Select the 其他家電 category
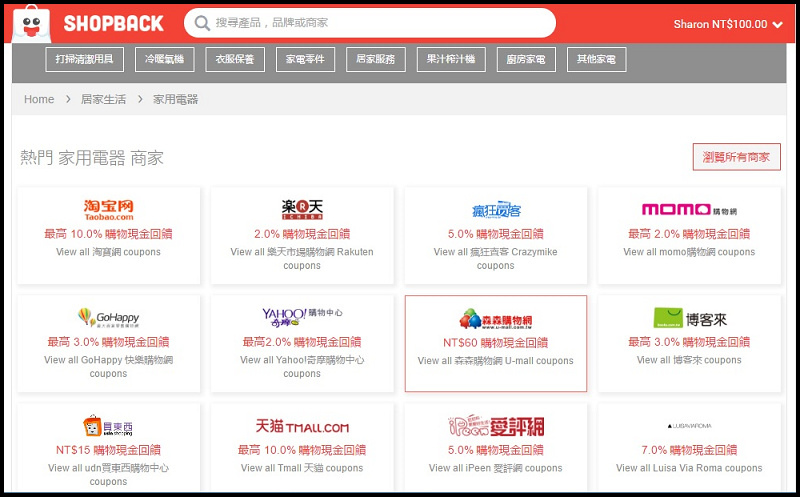The image size is (800, 497). tap(596, 59)
